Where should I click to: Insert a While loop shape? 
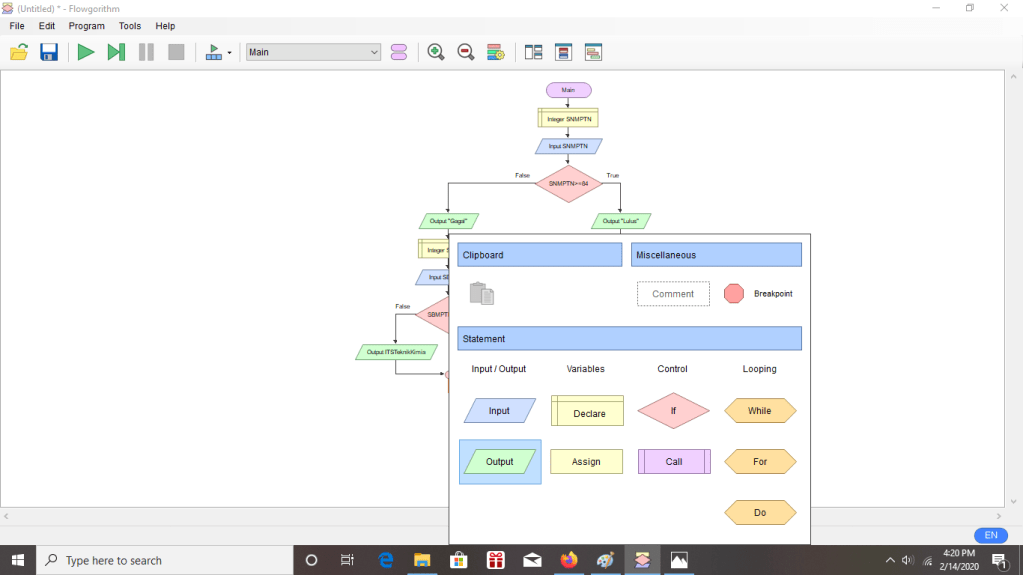click(760, 411)
